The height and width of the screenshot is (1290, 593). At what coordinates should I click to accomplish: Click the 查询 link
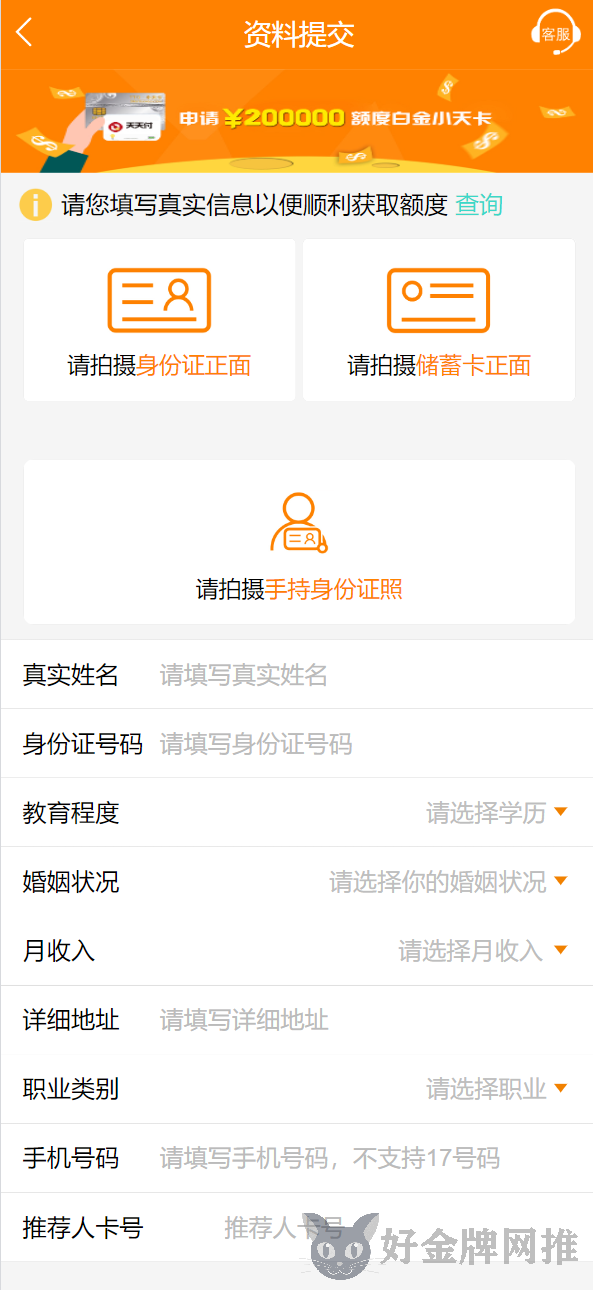click(x=479, y=205)
